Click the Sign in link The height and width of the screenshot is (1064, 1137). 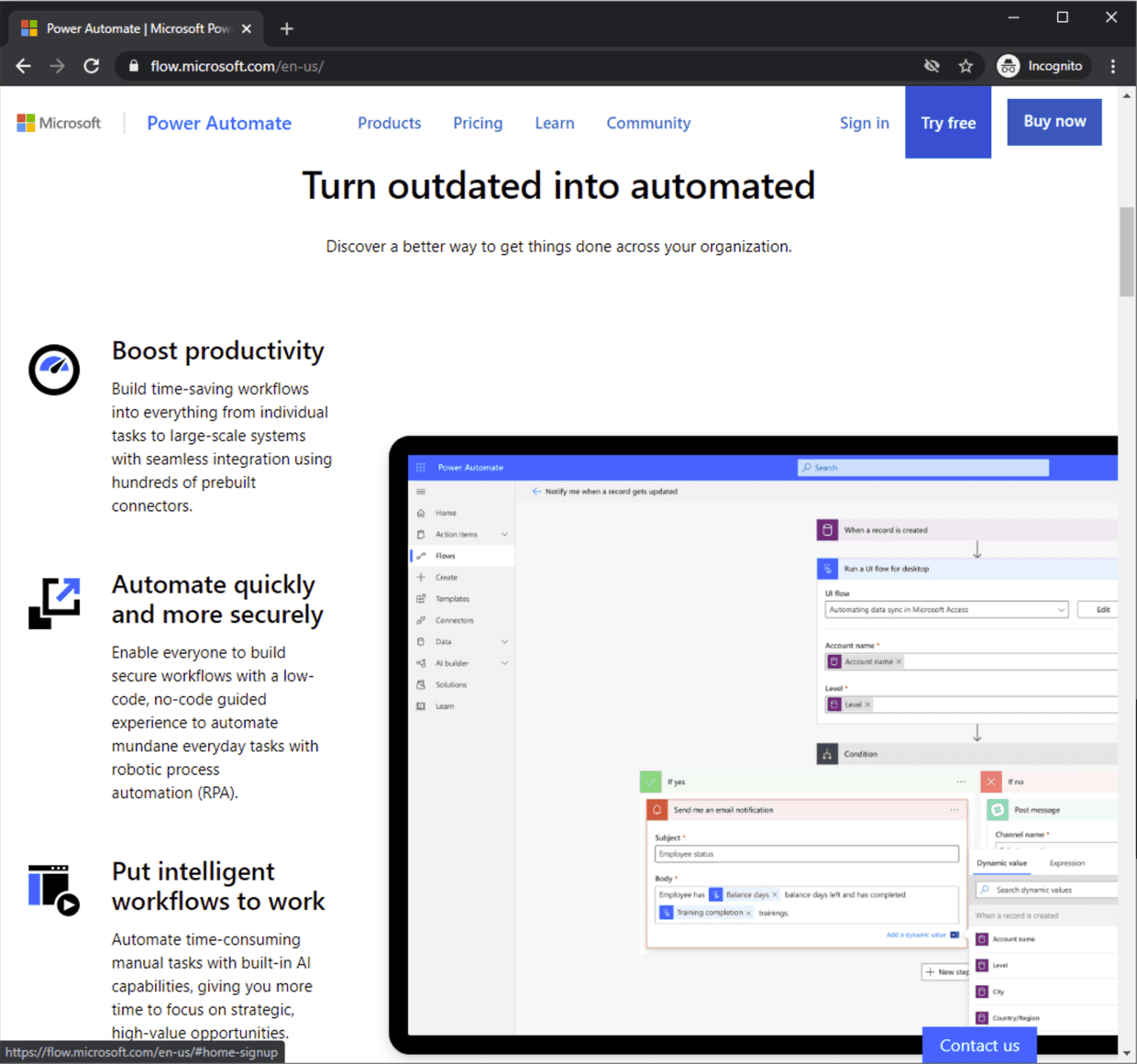[864, 123]
